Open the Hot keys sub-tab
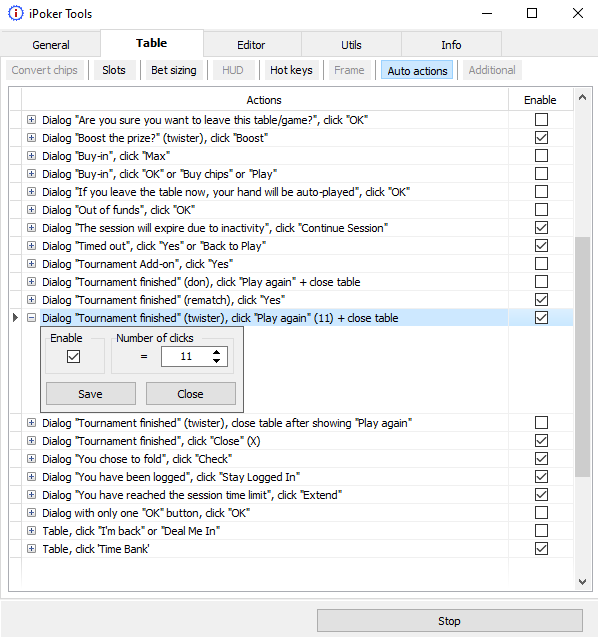Screen dimensions: 598x637 [291, 70]
